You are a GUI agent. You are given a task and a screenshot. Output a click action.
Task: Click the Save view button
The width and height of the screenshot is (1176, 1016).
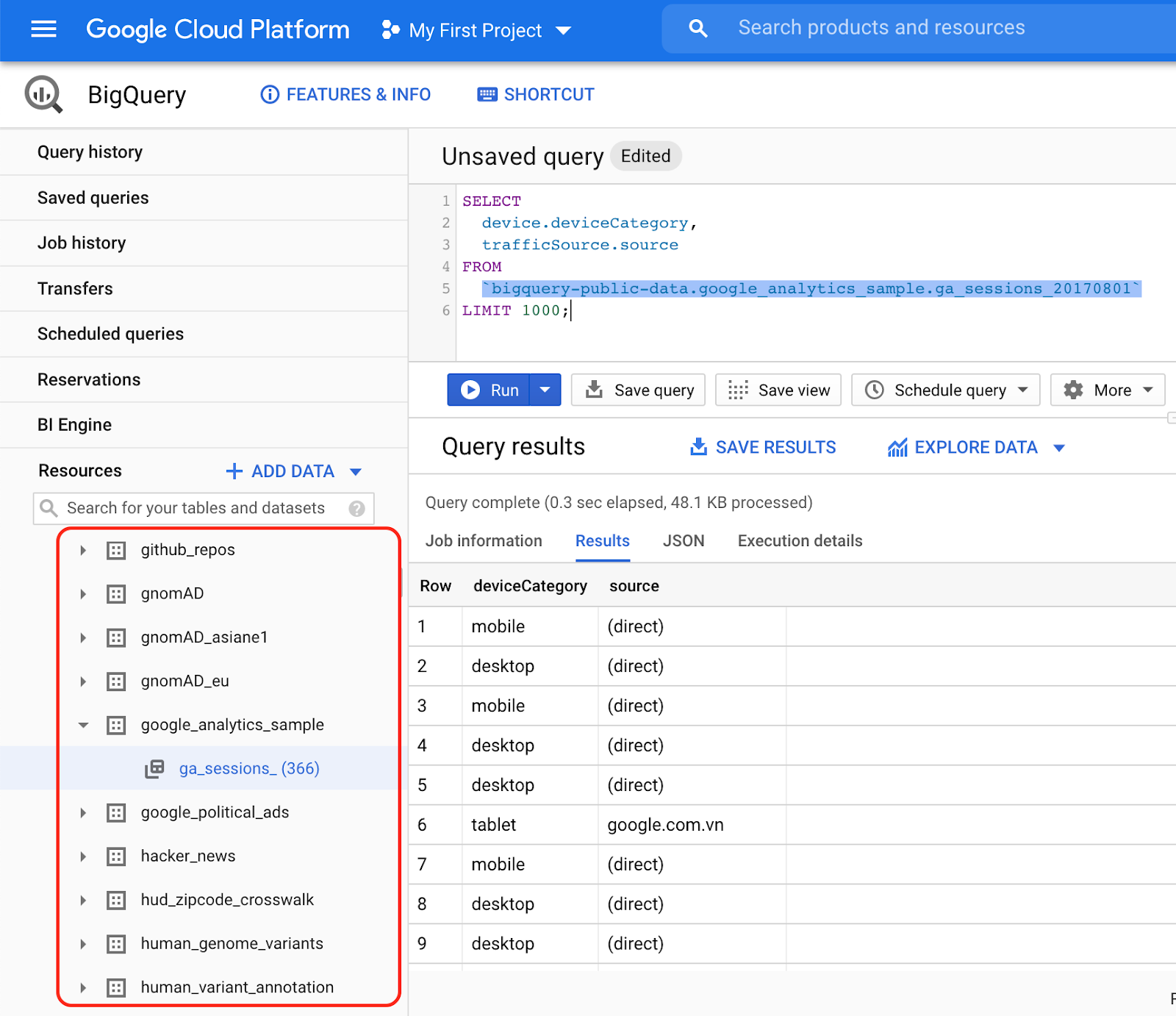coord(778,390)
